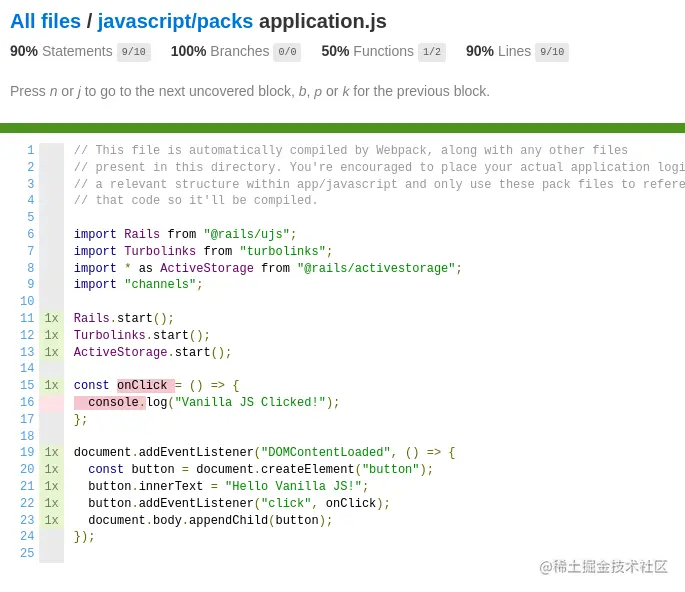This screenshot has height=592, width=685.
Task: Click line number 22 in the gutter
Action: (x=27, y=503)
